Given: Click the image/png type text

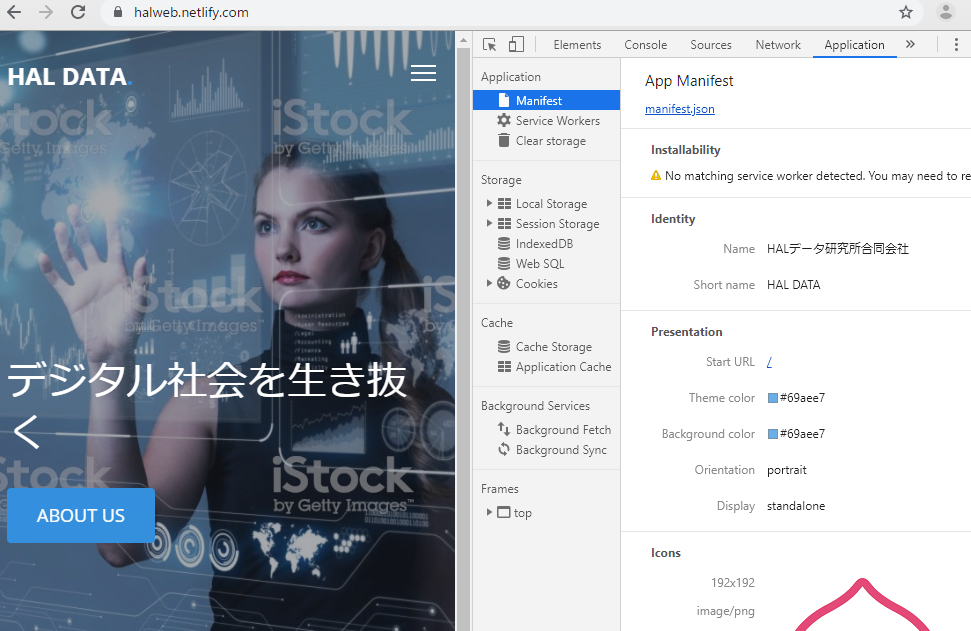Looking at the screenshot, I should [725, 611].
